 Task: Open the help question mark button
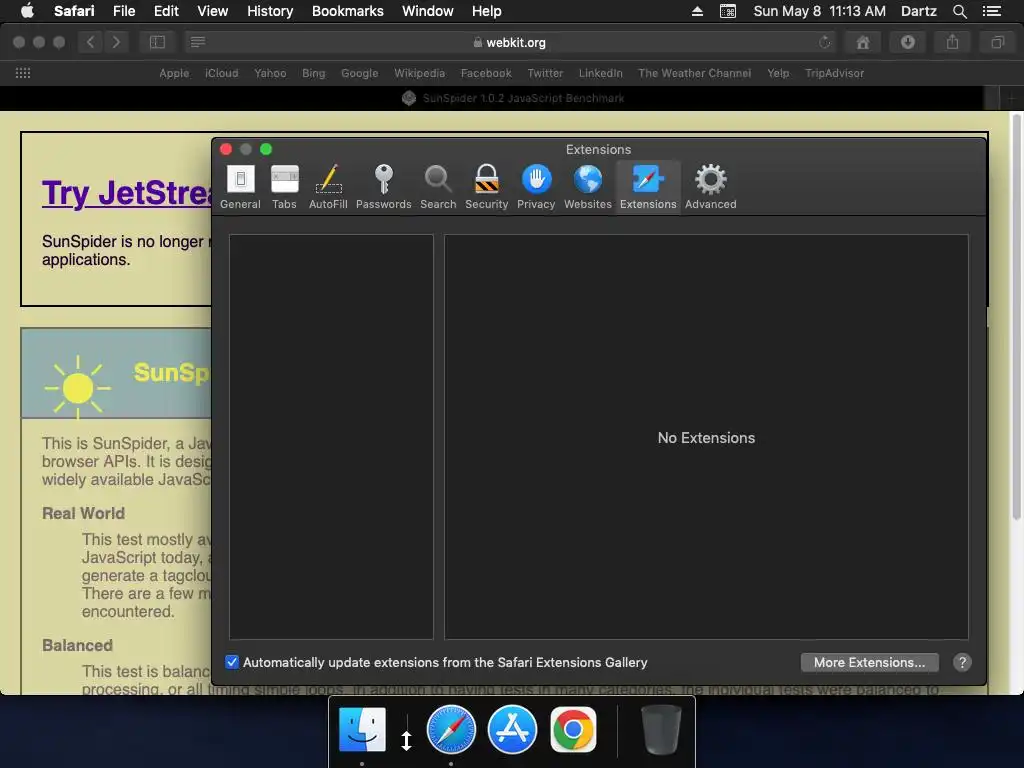962,662
